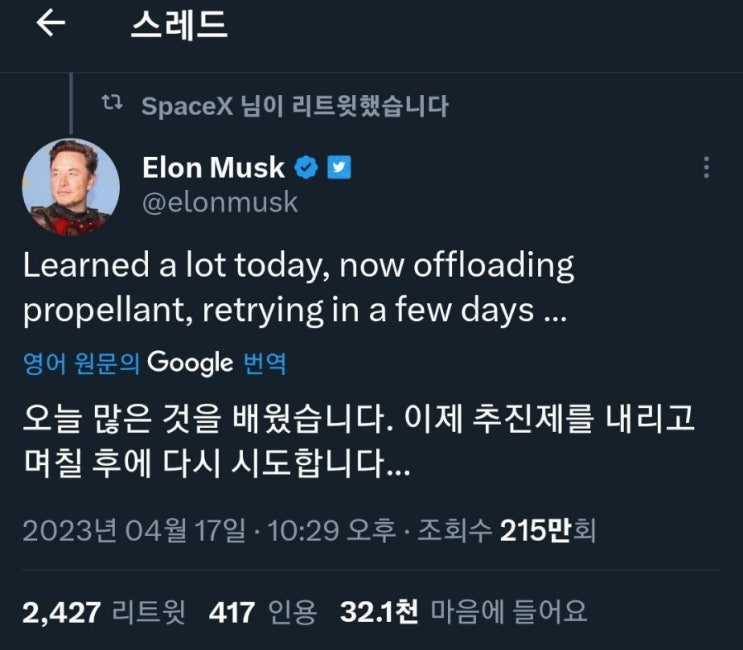Open the 32.1천 마음에 들어요 likes list

pos(464,608)
